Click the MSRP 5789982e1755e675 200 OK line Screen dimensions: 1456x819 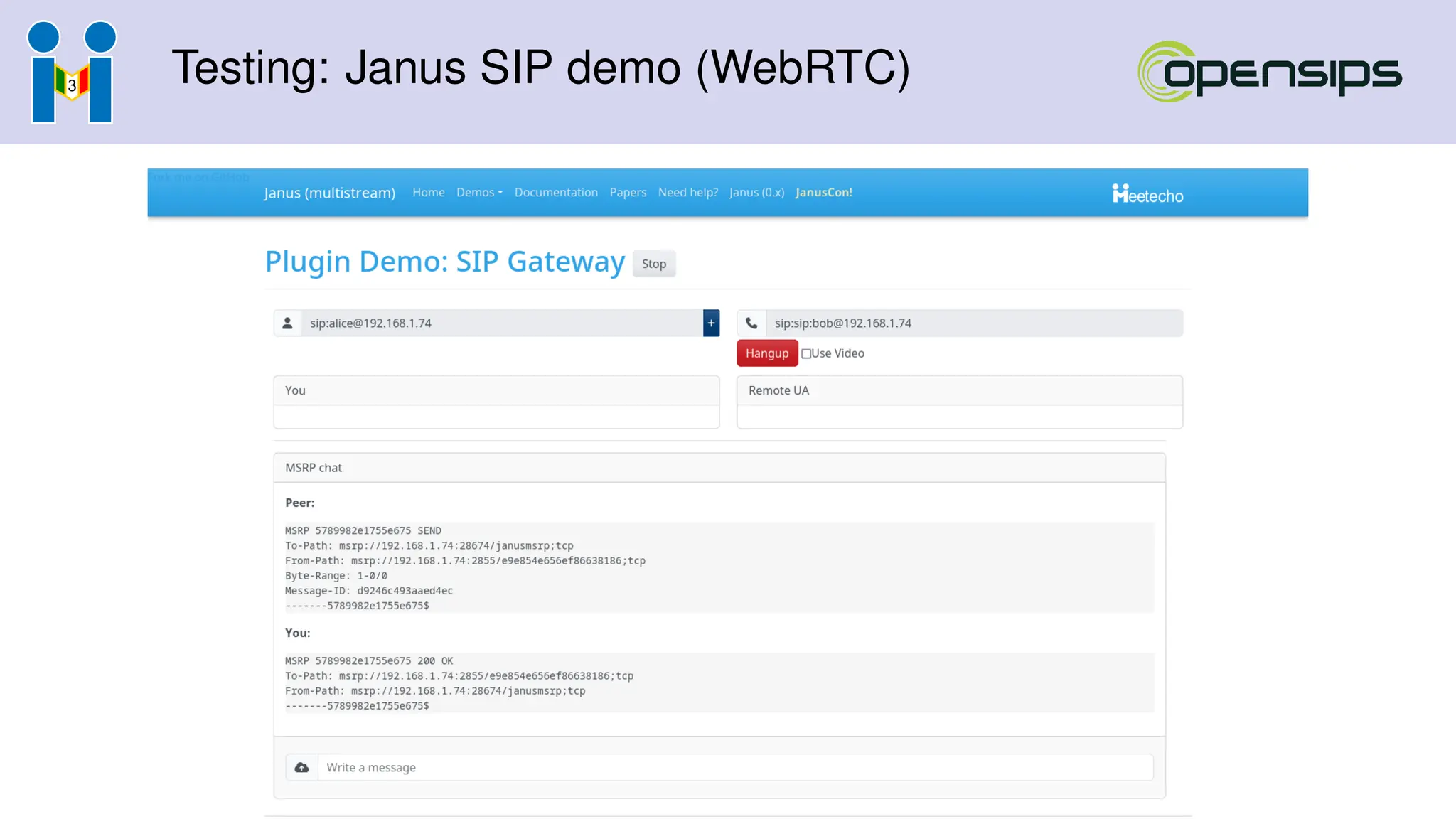point(369,660)
